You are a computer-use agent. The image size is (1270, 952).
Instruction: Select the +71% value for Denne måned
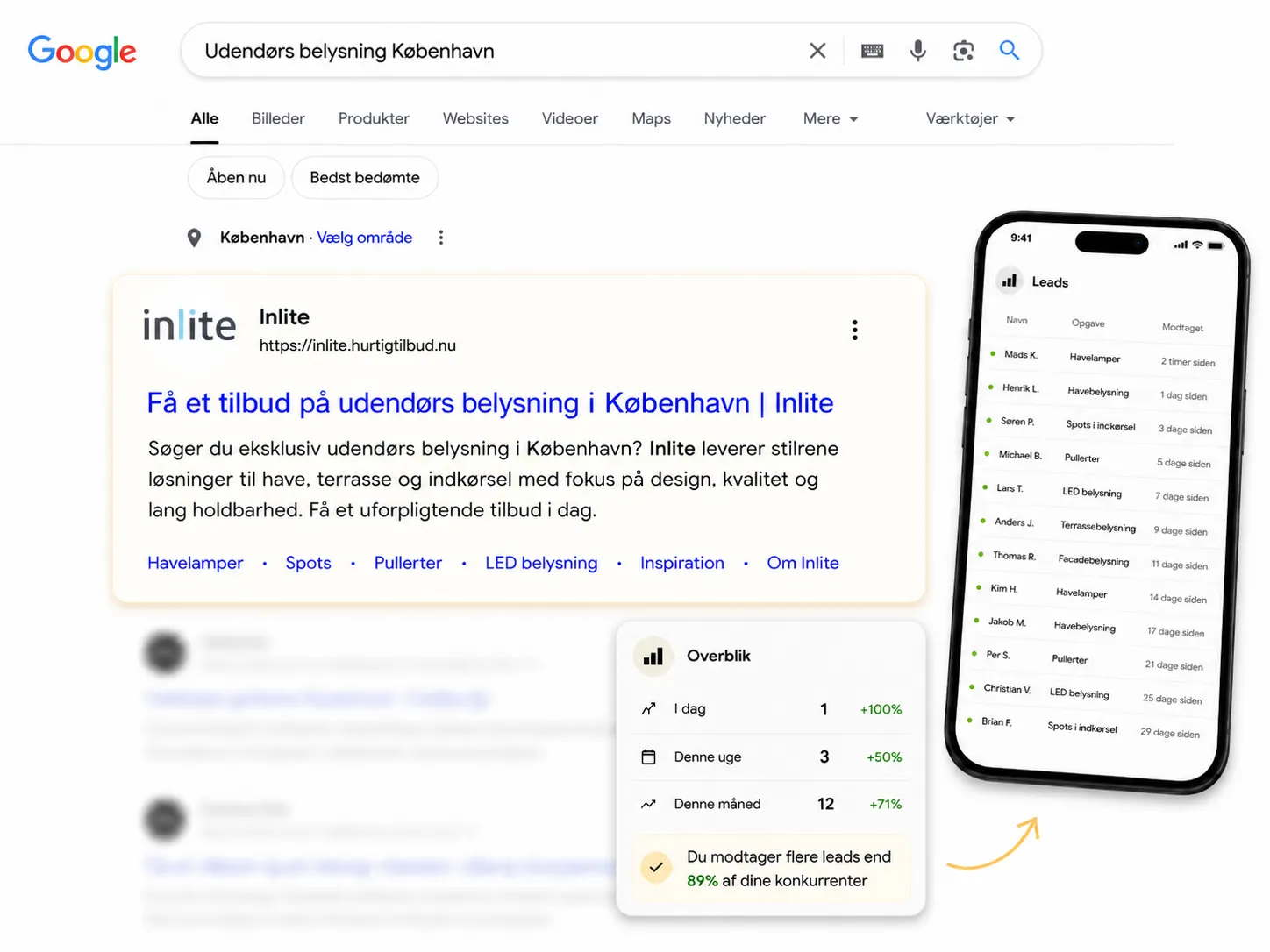885,804
